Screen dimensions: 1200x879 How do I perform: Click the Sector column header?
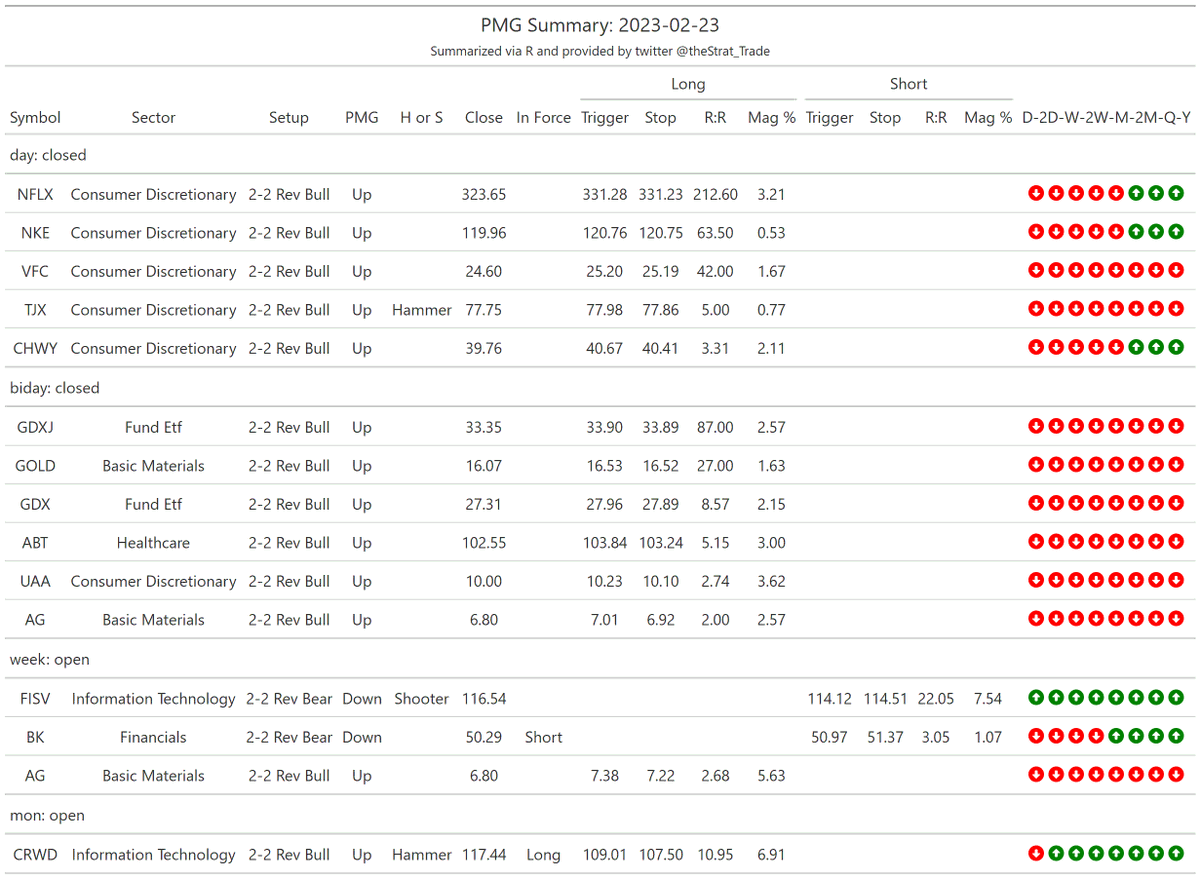tap(153, 118)
